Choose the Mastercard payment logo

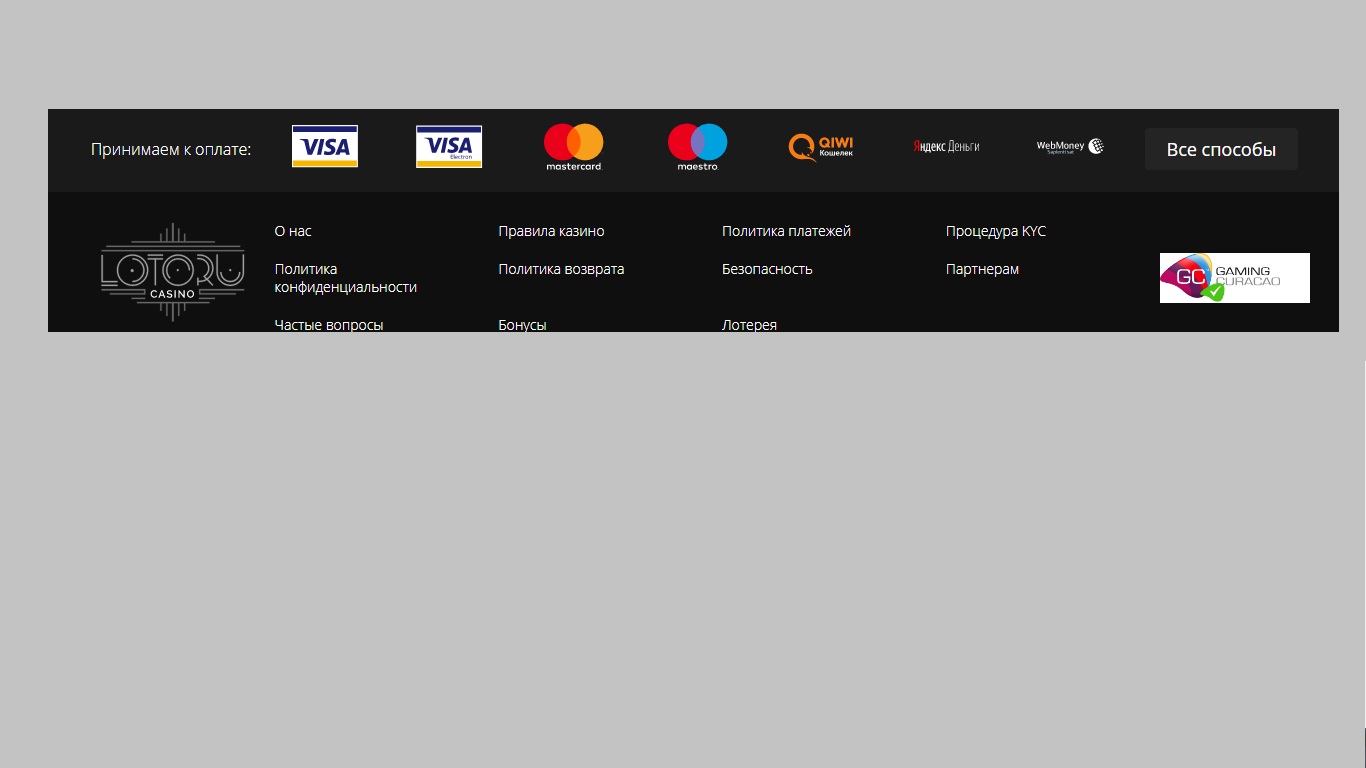click(x=574, y=147)
